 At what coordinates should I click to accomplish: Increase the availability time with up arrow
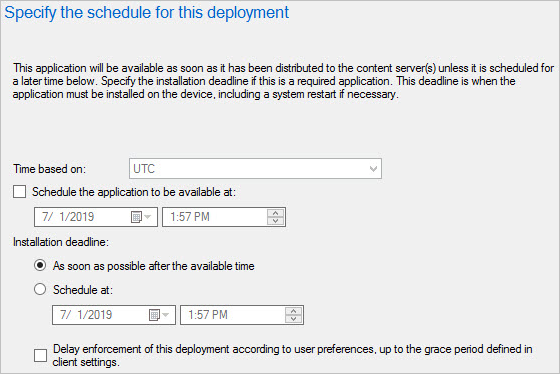click(275, 213)
